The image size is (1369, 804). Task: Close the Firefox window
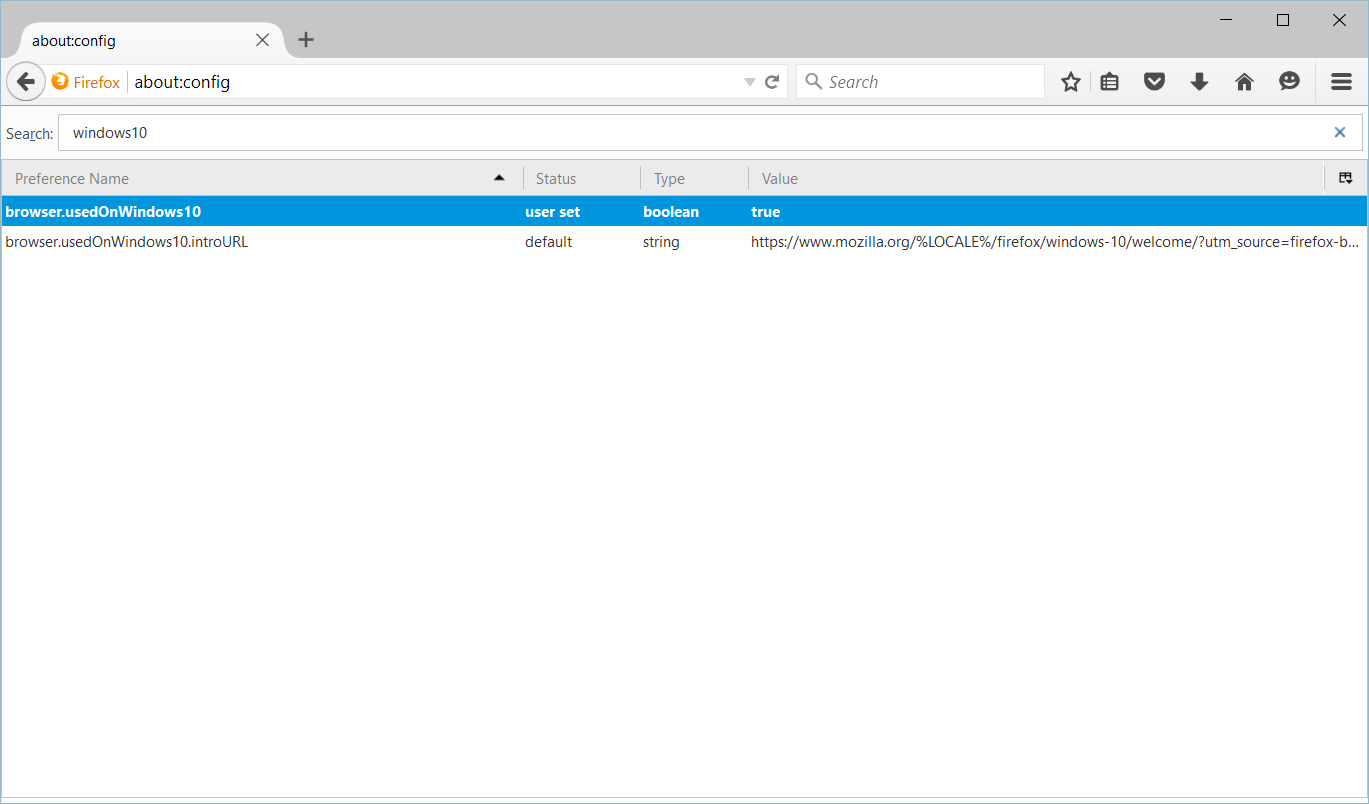(1340, 20)
